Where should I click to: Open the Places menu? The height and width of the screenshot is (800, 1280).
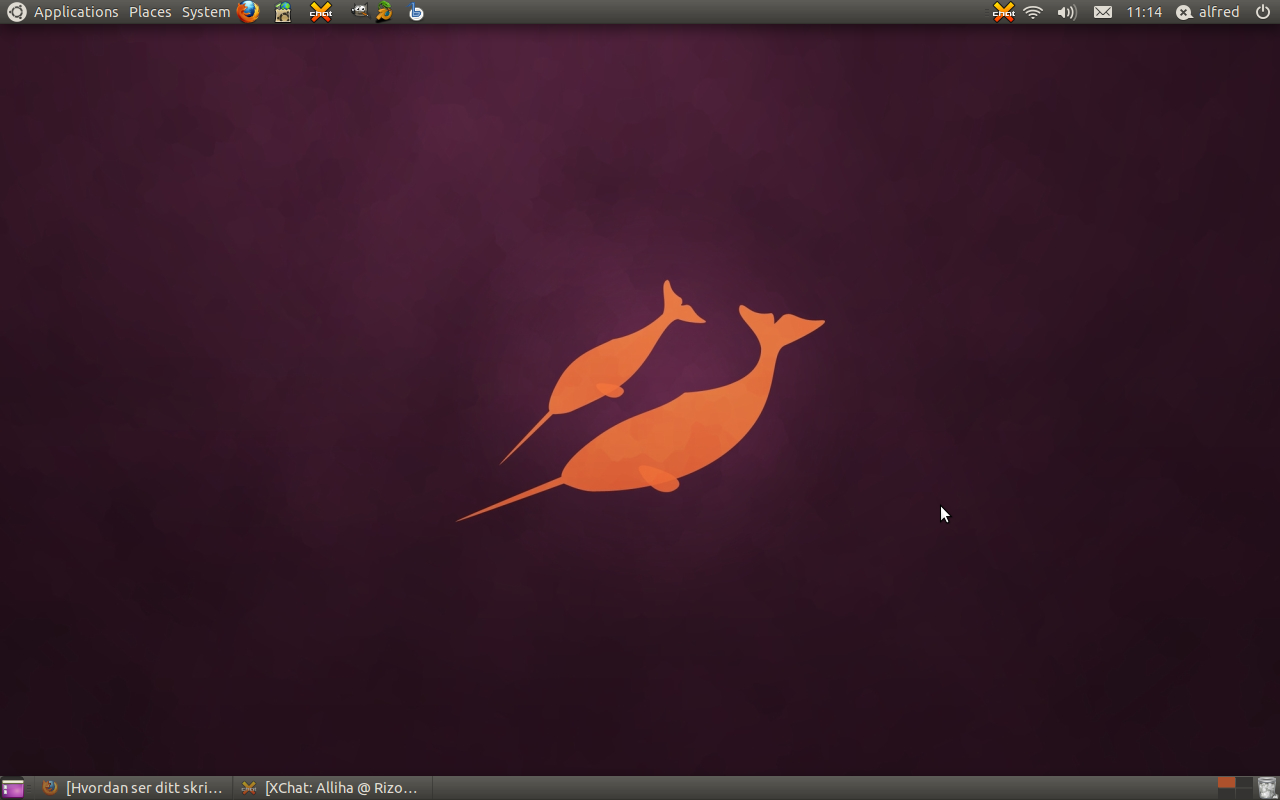coord(150,12)
